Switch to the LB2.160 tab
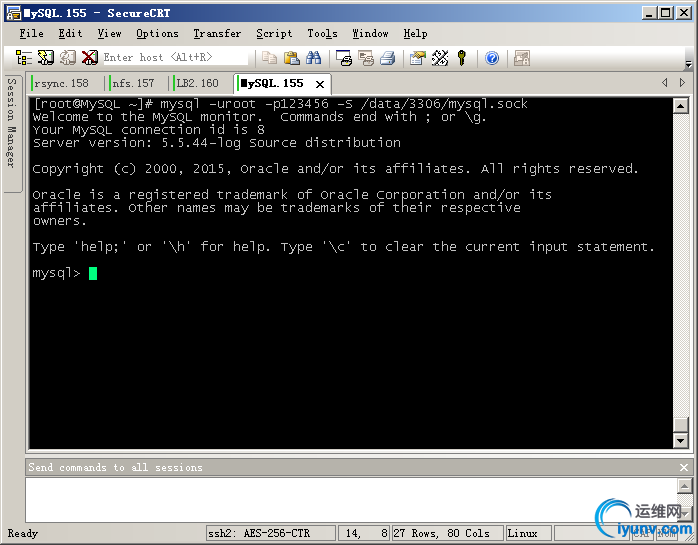This screenshot has width=698, height=545. coord(197,83)
